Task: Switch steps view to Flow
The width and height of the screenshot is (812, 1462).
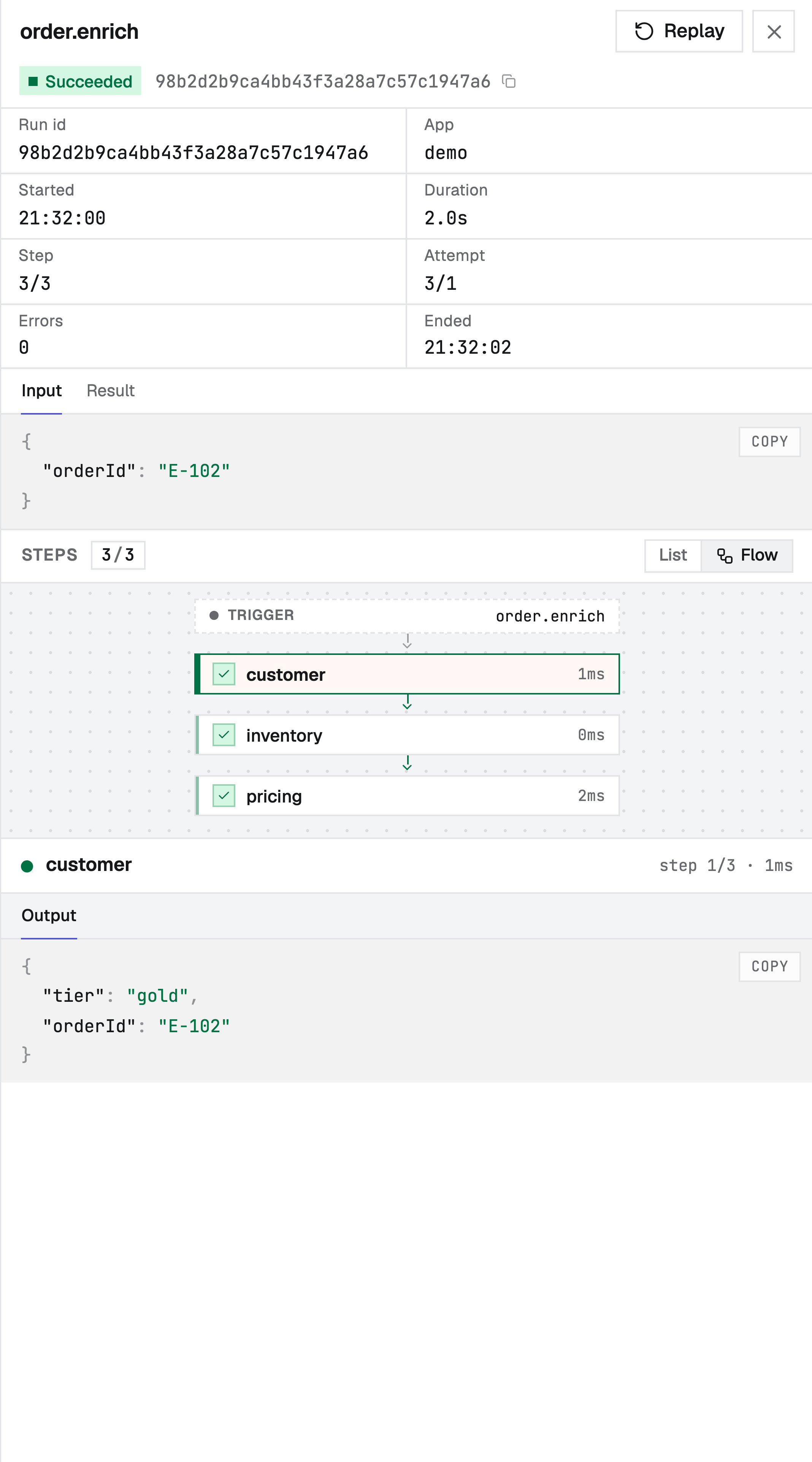Action: tap(747, 555)
